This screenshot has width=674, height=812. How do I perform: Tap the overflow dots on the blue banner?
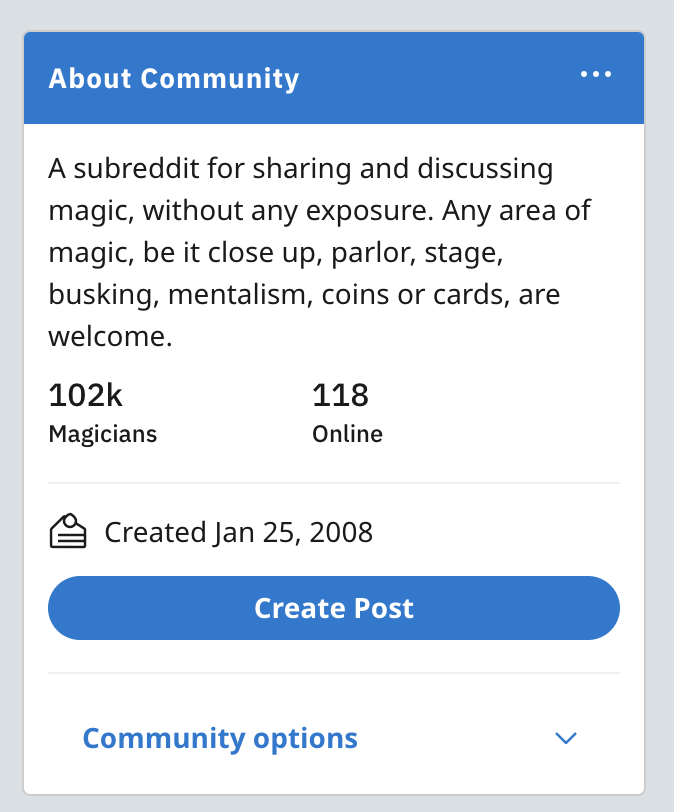pyautogui.click(x=597, y=74)
